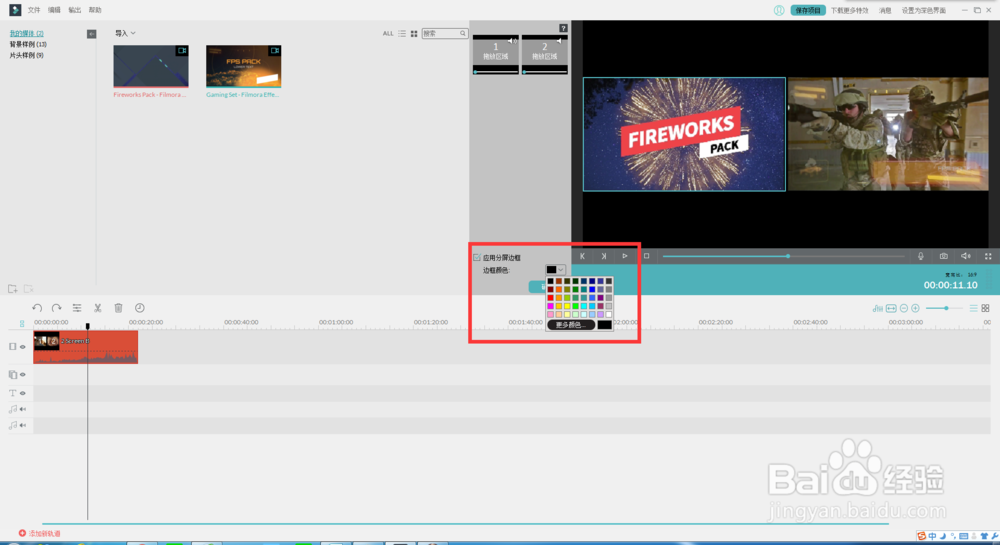Screen dimensions: 1000x545
Task: Click the trash delete icon
Action: click(118, 308)
